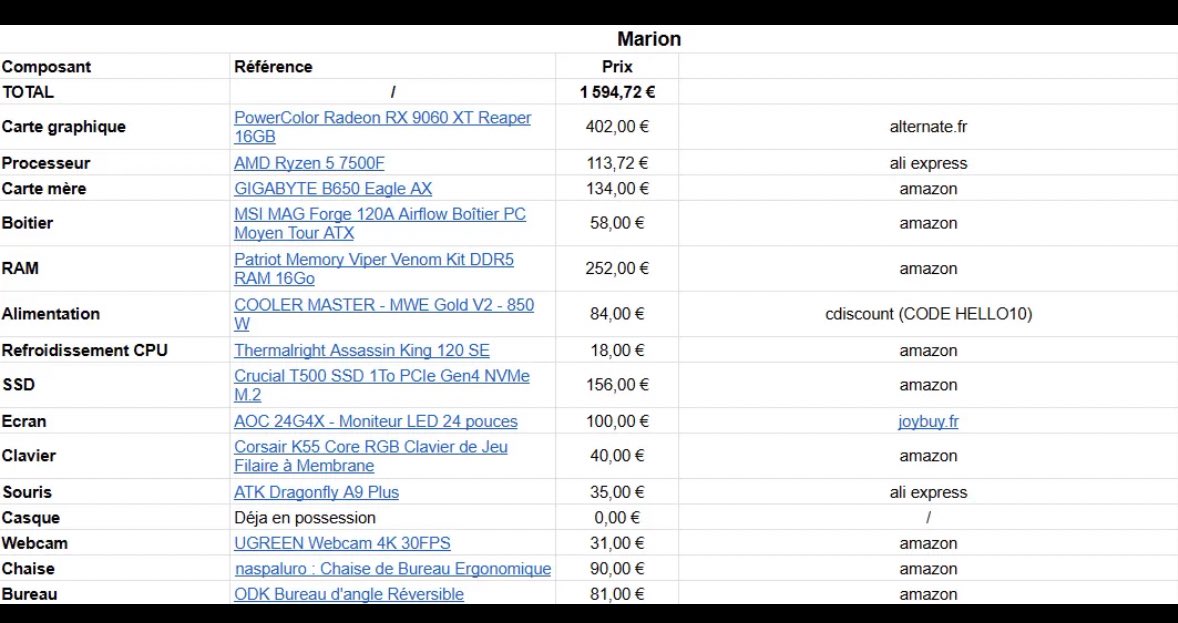This screenshot has height=623, width=1178.
Task: Select the Alimentation label cell
Action: tap(114, 314)
